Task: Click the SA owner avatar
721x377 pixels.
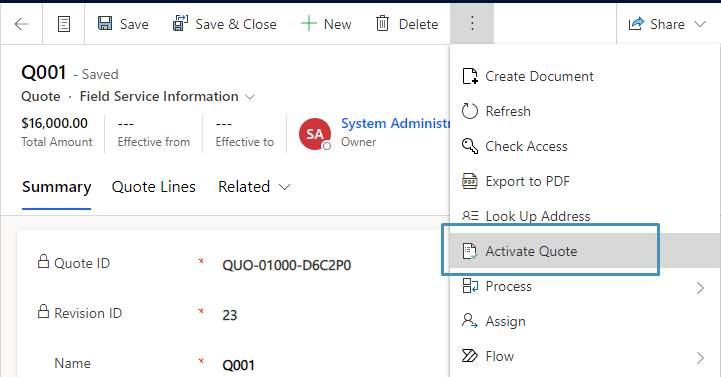Action: [x=315, y=134]
